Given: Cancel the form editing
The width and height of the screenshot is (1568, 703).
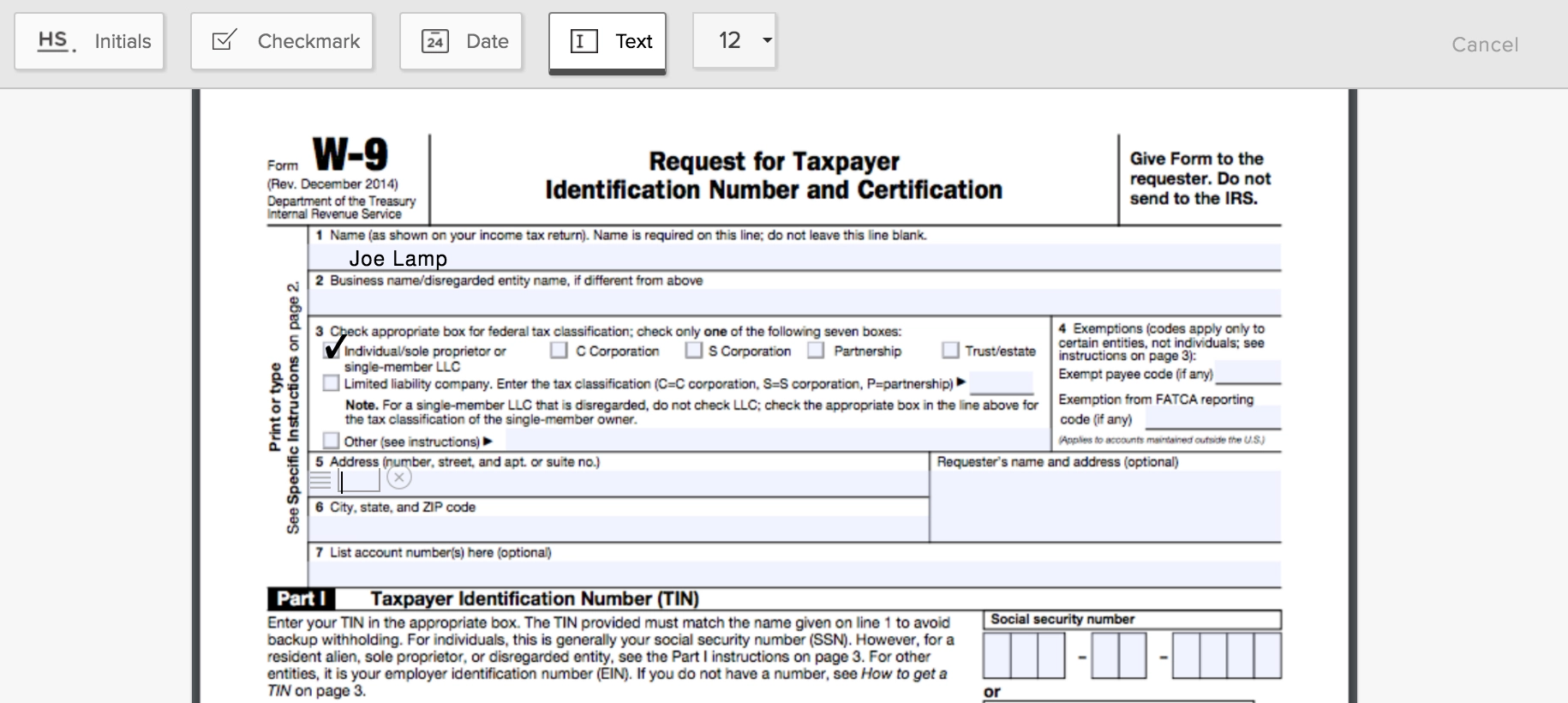Looking at the screenshot, I should pyautogui.click(x=1485, y=45).
